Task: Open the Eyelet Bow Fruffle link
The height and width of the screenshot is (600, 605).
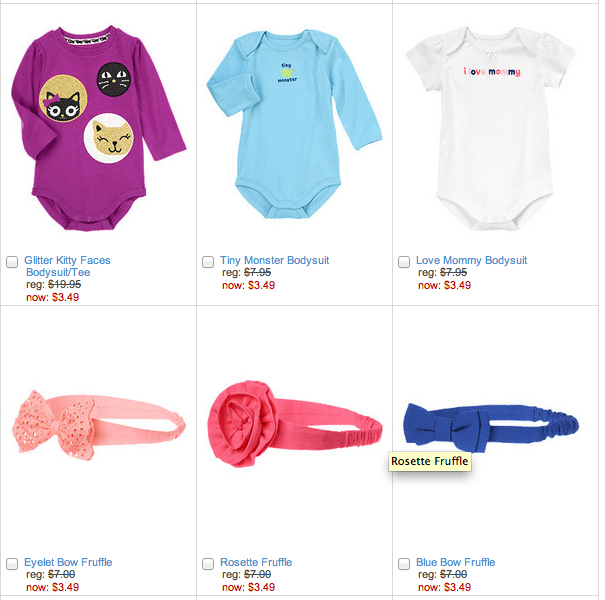Action: (x=68, y=562)
